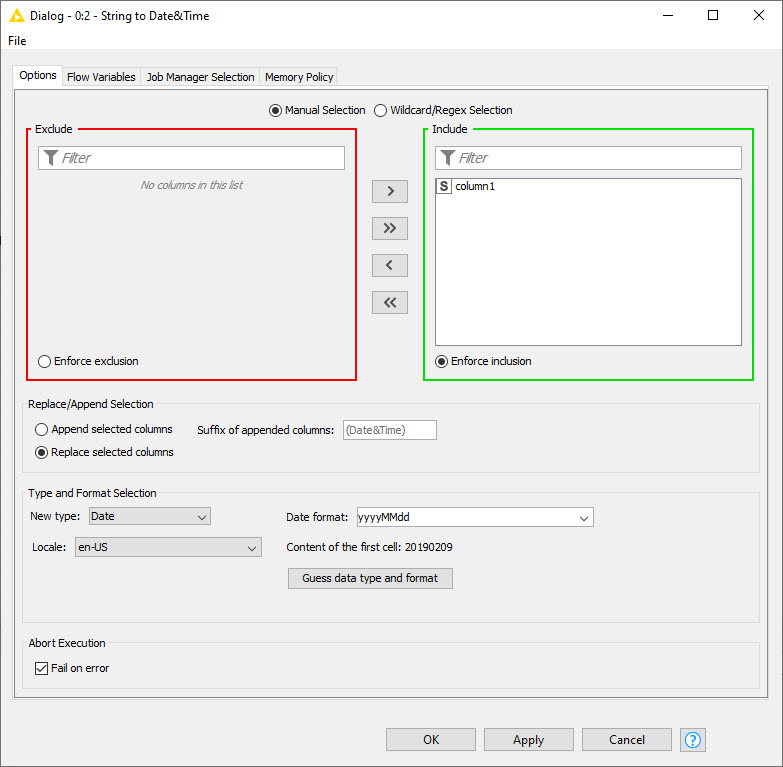Click the filter funnel icon in Include
The width and height of the screenshot is (783, 767).
pyautogui.click(x=448, y=158)
